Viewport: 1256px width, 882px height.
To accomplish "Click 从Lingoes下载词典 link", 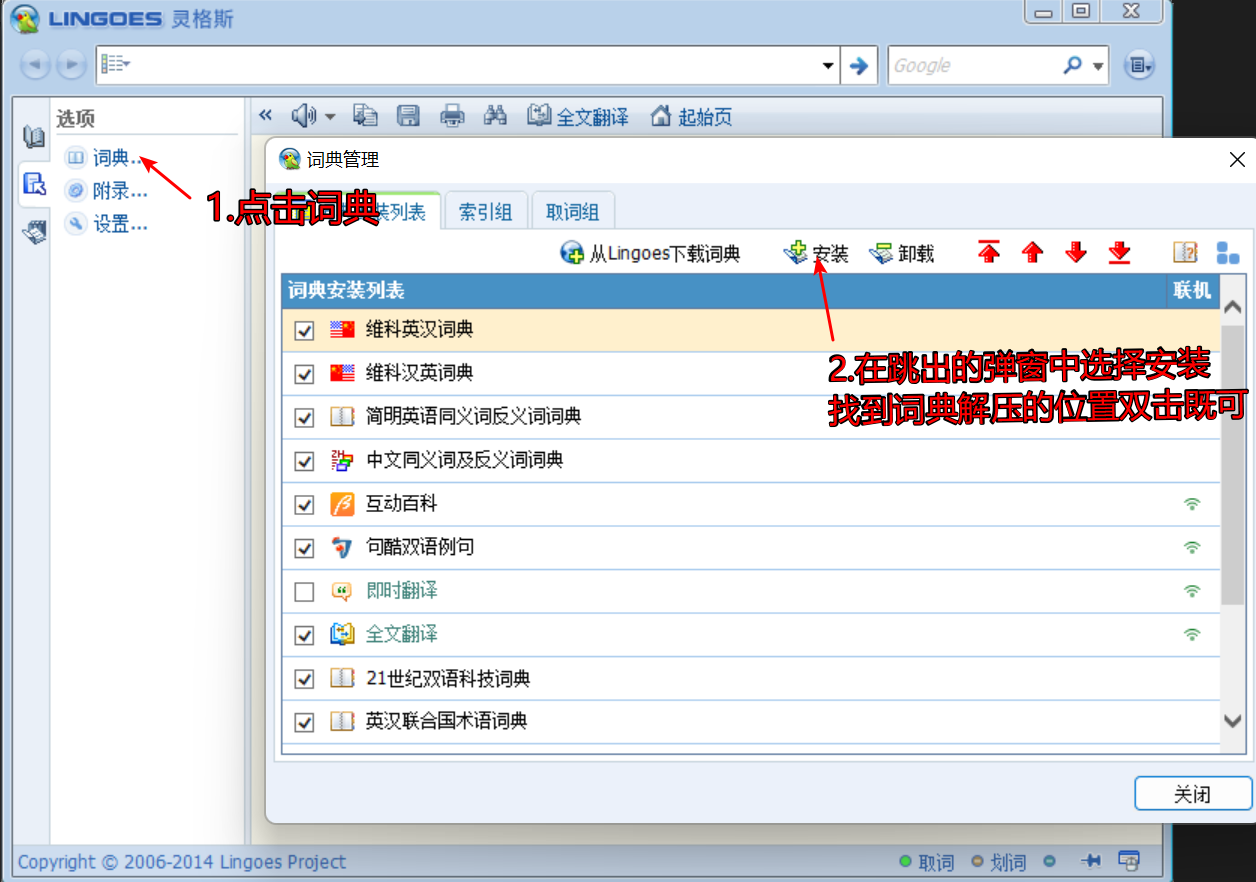I will click(x=651, y=254).
